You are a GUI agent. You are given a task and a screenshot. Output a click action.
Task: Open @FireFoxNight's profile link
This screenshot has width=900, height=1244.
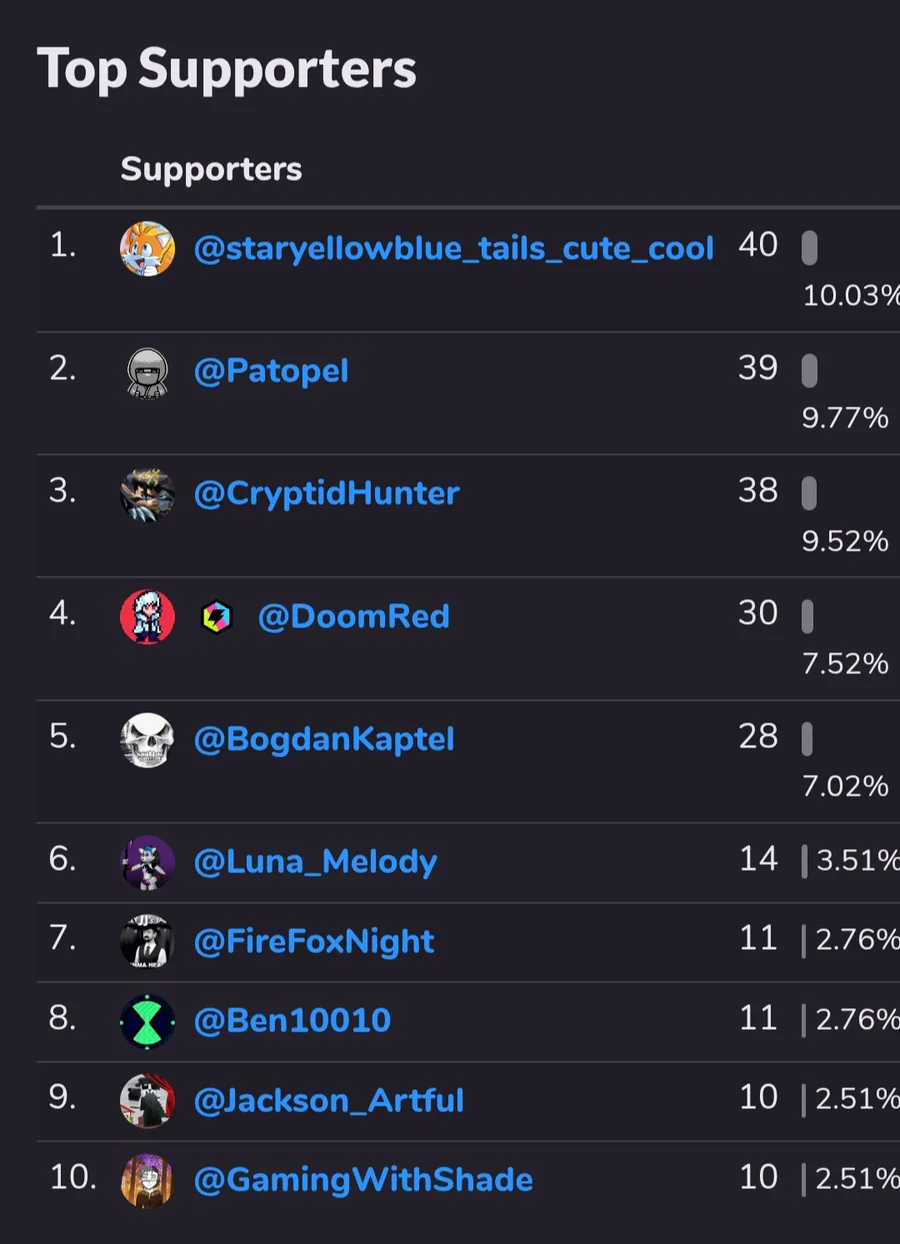pyautogui.click(x=314, y=942)
